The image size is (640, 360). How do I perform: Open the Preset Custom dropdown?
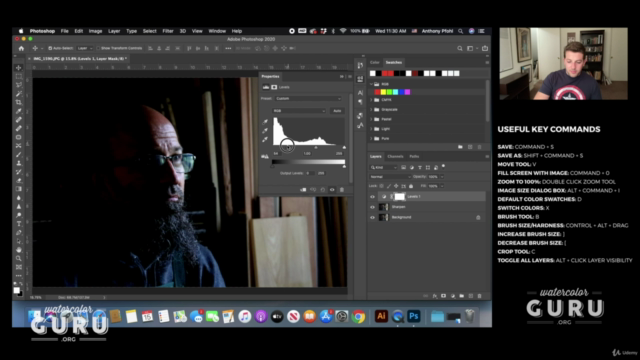coord(308,98)
